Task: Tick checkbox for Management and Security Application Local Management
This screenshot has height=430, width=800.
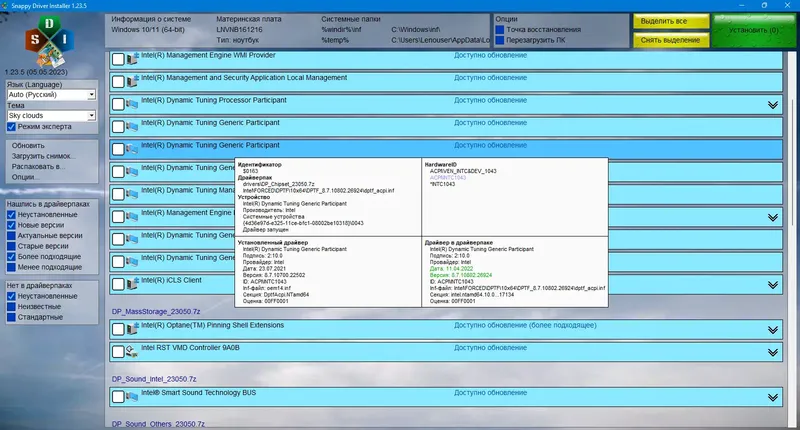Action: [118, 82]
